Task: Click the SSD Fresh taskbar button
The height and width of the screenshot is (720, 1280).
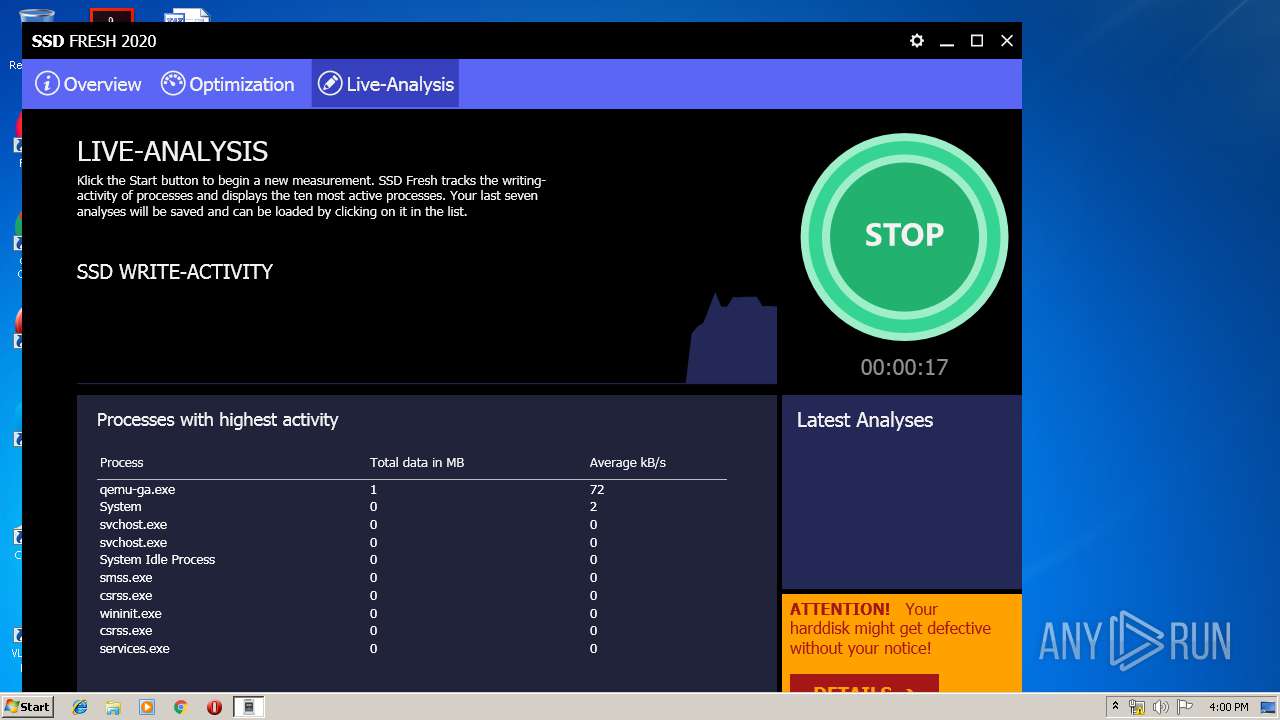Action: [x=249, y=707]
